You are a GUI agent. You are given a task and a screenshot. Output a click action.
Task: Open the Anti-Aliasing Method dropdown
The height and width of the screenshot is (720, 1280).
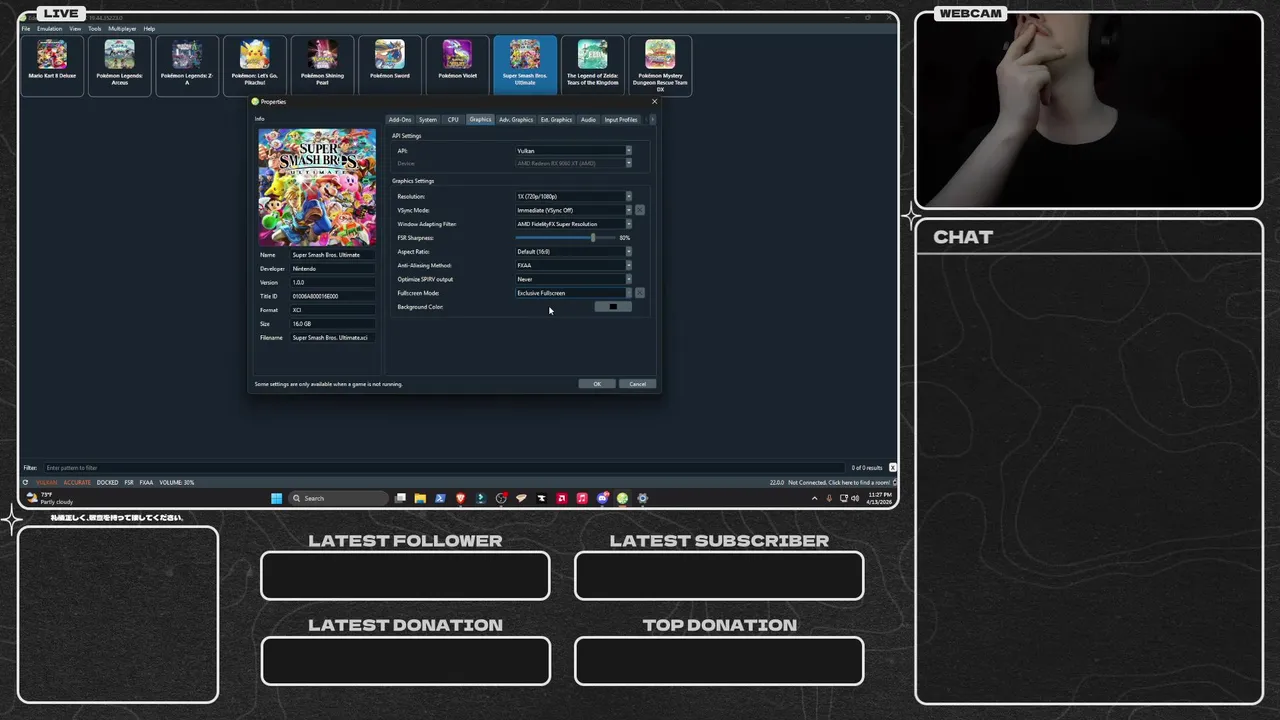(573, 265)
